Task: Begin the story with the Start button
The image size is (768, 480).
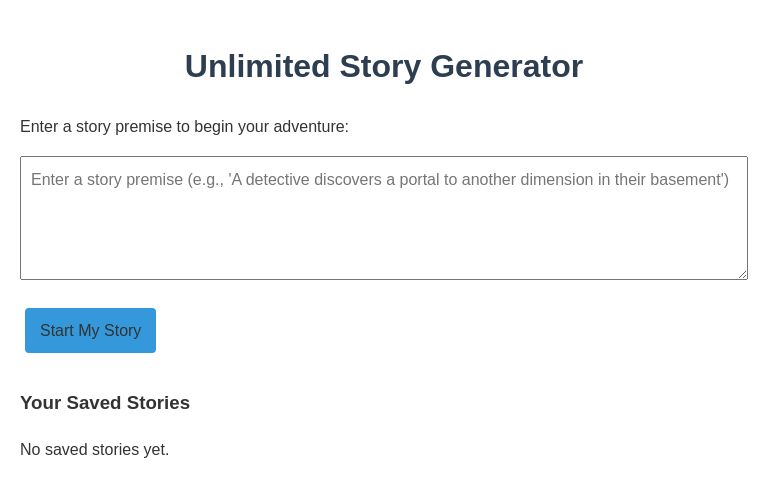Action: point(90,330)
